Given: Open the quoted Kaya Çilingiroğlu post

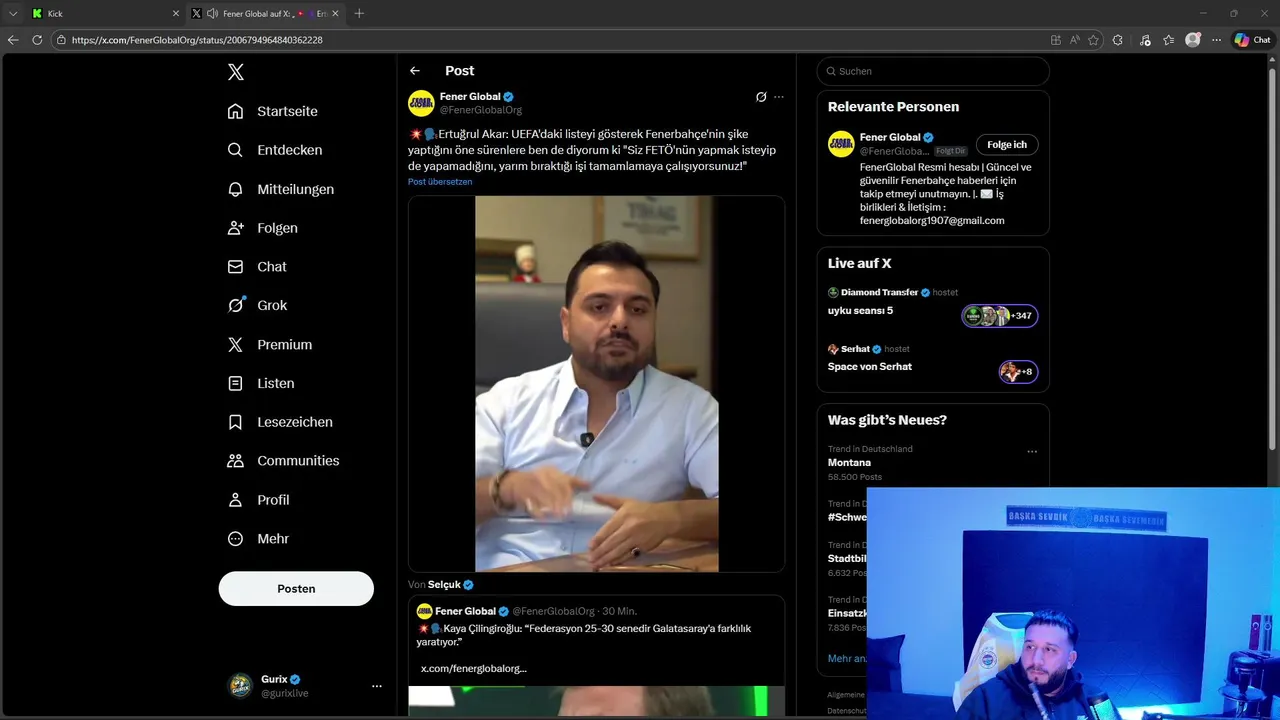Looking at the screenshot, I should coord(596,655).
